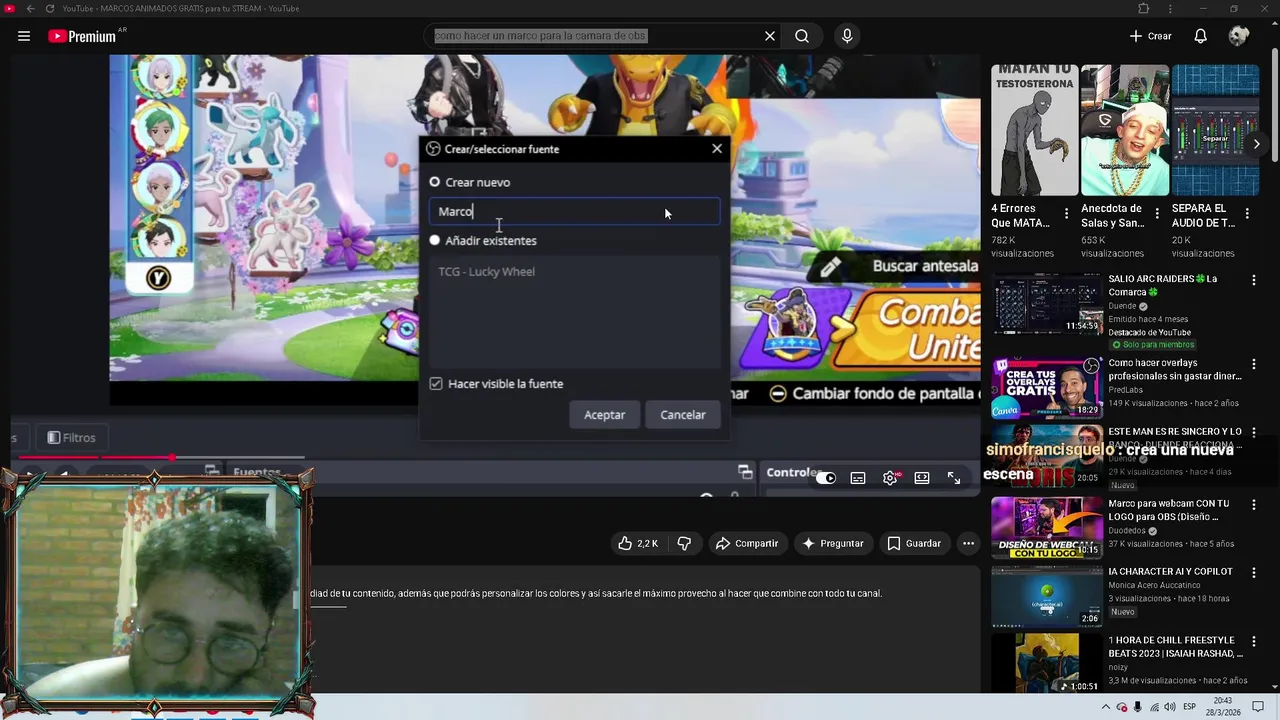Image resolution: width=1280 pixels, height=720 pixels.
Task: Reload the page with refresh icon
Action: coord(50,9)
